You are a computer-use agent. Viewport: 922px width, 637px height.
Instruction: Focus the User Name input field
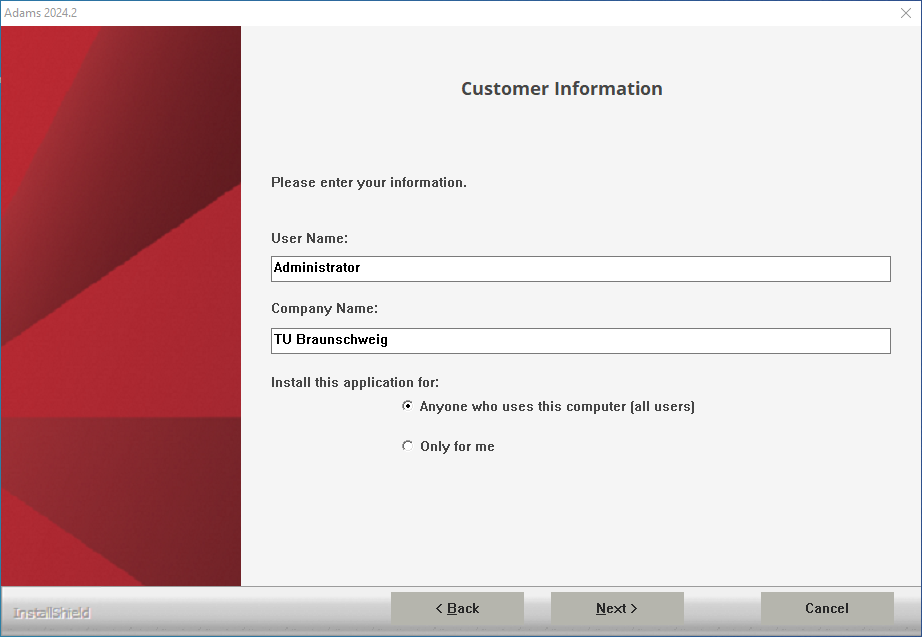(x=580, y=269)
